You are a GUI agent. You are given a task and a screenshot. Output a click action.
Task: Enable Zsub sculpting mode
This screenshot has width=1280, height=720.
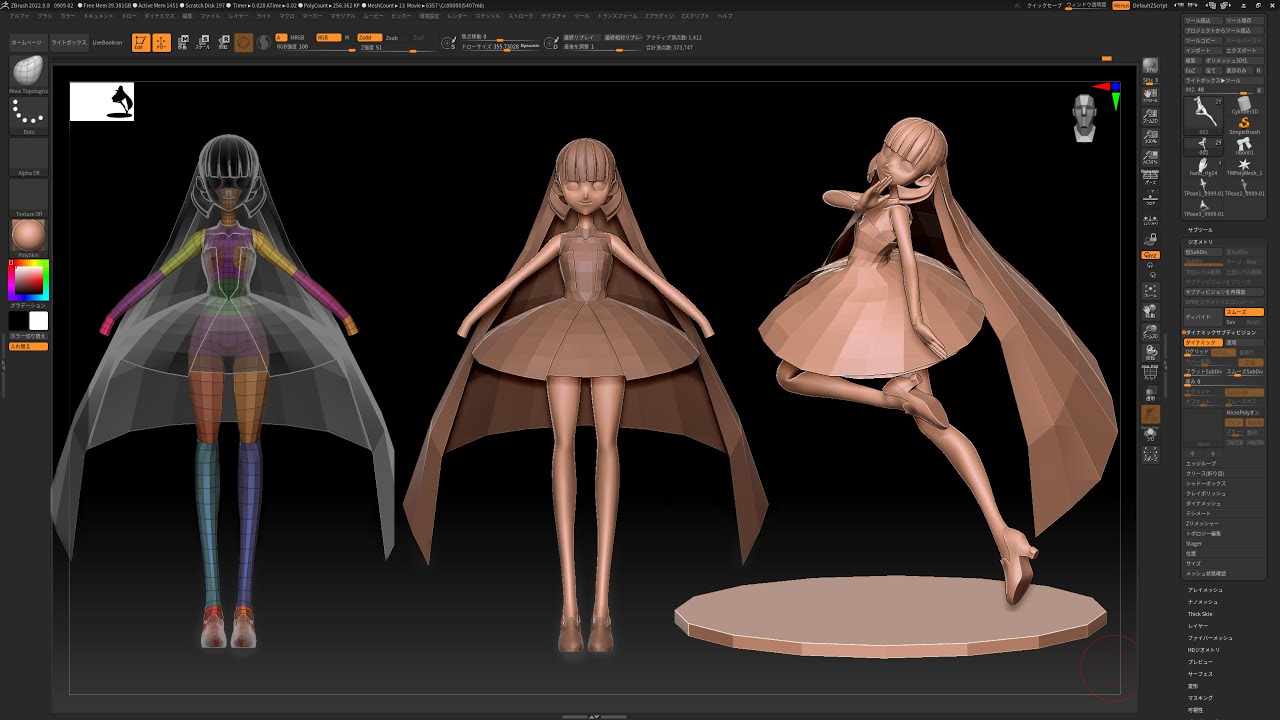(392, 38)
